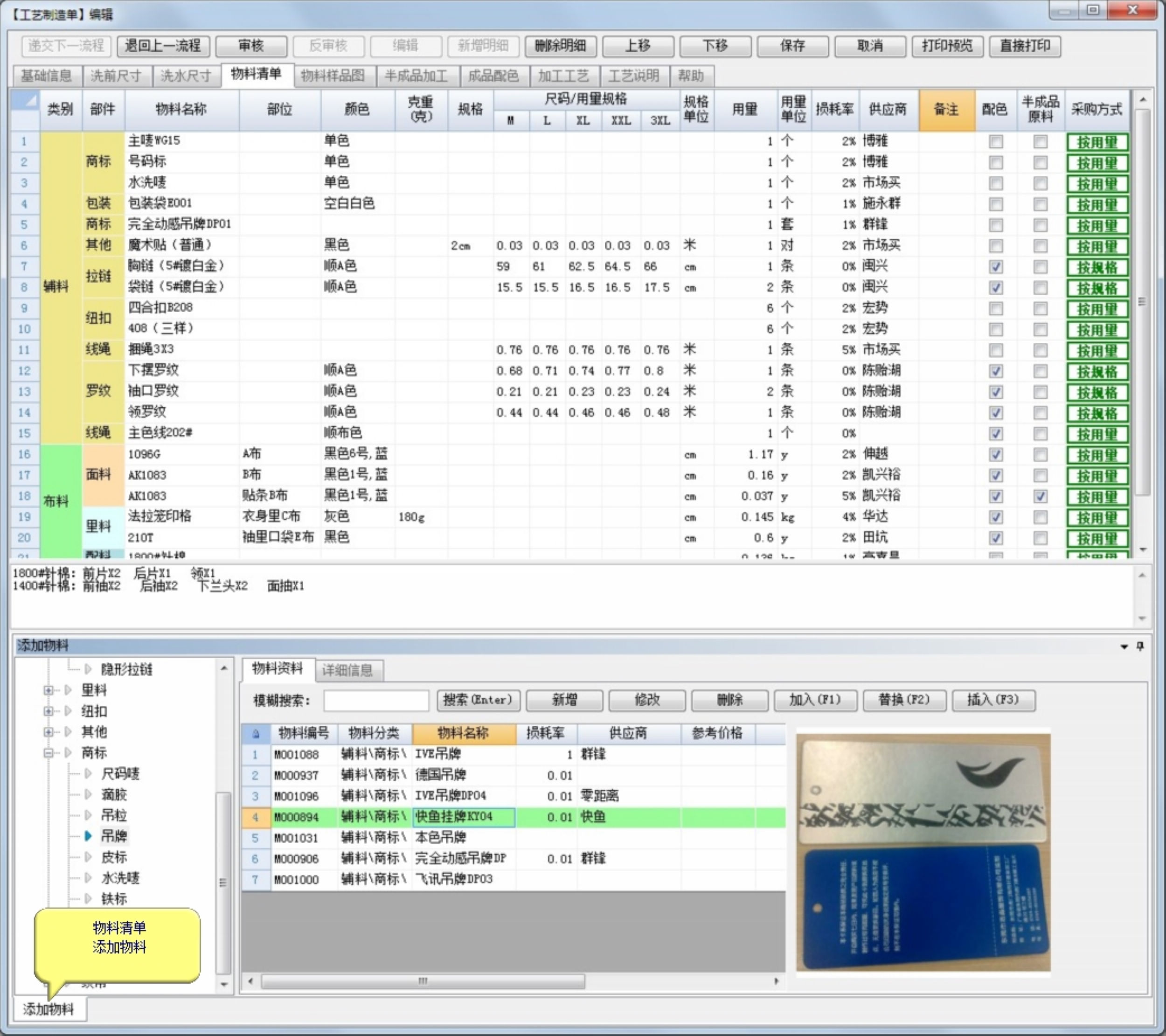Expand the 里料 tree node
Viewport: 1166px width, 1036px height.
(49, 690)
